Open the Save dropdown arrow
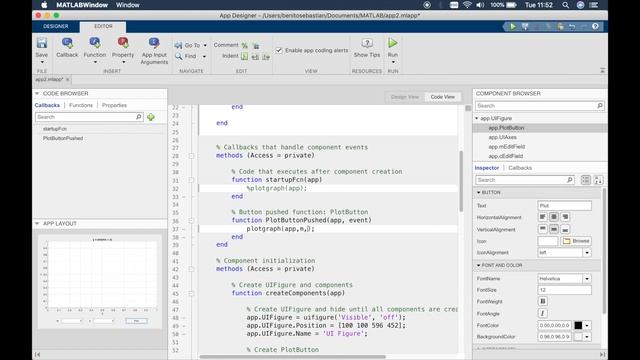The image size is (640, 360). point(42,62)
